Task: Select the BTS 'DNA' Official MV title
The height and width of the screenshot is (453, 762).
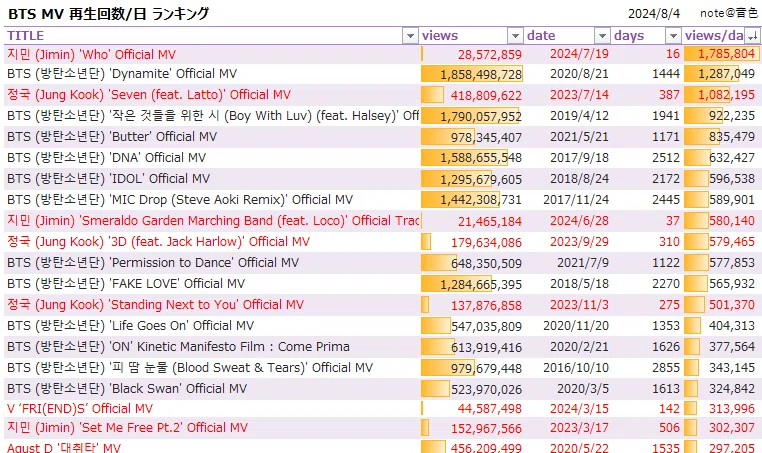Action: click(106, 157)
